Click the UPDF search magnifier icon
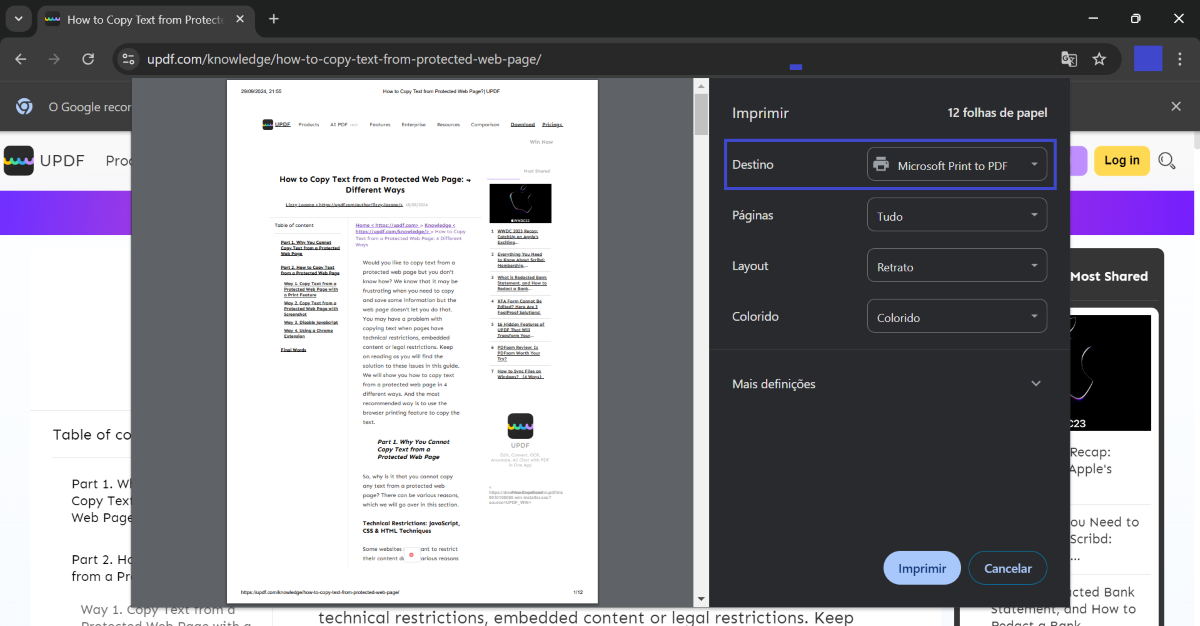 coord(1167,160)
